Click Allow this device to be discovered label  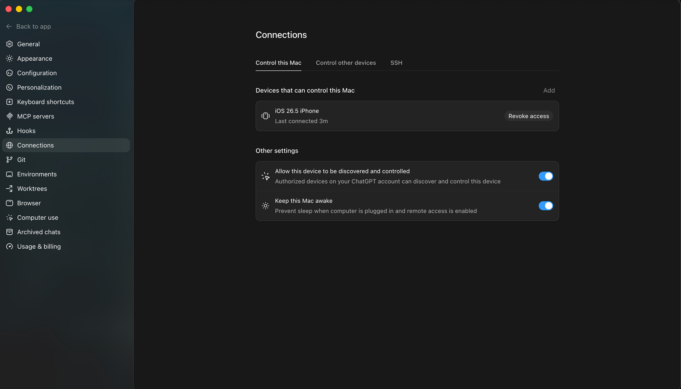[x=342, y=171]
